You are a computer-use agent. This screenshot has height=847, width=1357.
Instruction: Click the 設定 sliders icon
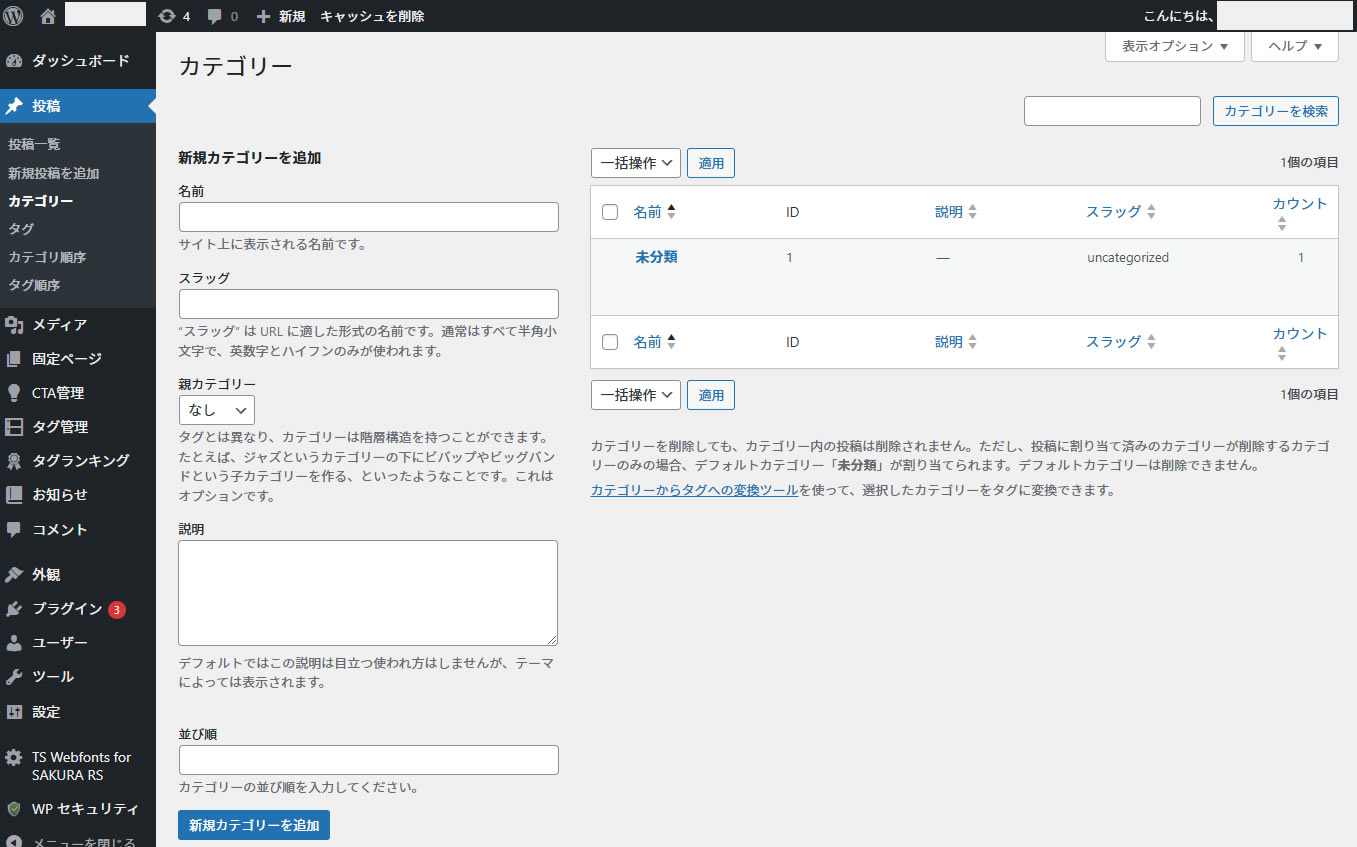click(14, 712)
